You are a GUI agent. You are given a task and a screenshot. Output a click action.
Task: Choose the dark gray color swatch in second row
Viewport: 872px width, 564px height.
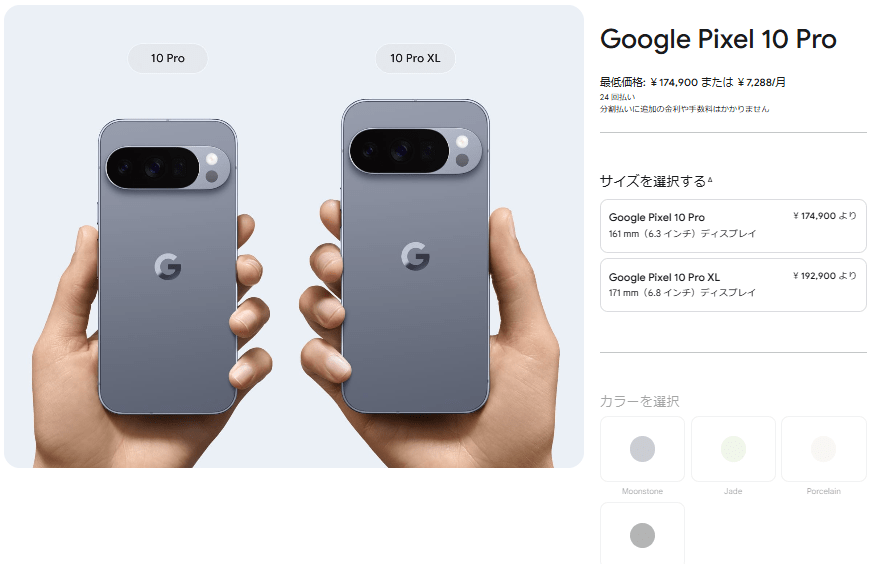coord(642,533)
